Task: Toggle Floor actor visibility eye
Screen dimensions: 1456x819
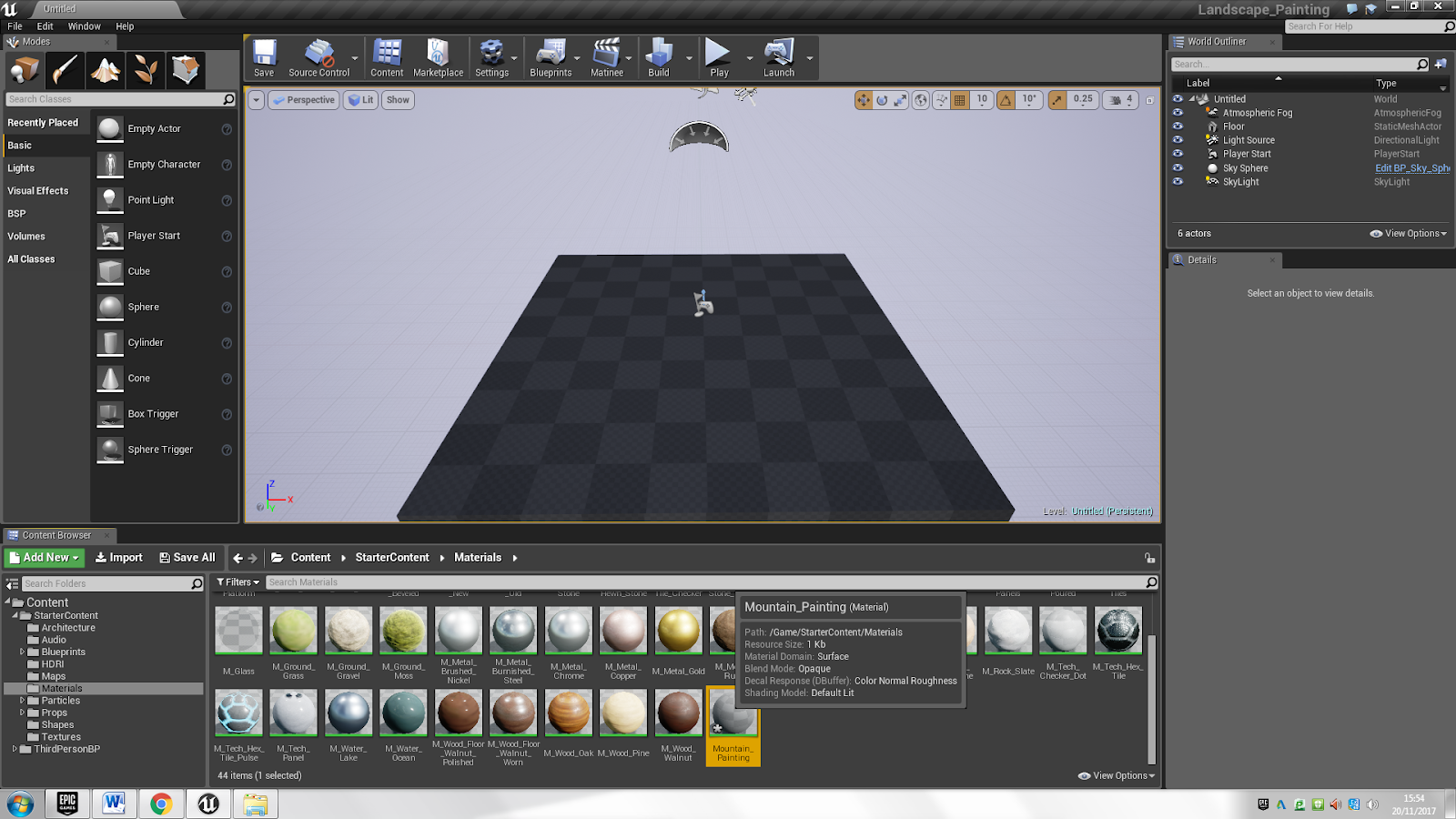Action: coord(1178,126)
